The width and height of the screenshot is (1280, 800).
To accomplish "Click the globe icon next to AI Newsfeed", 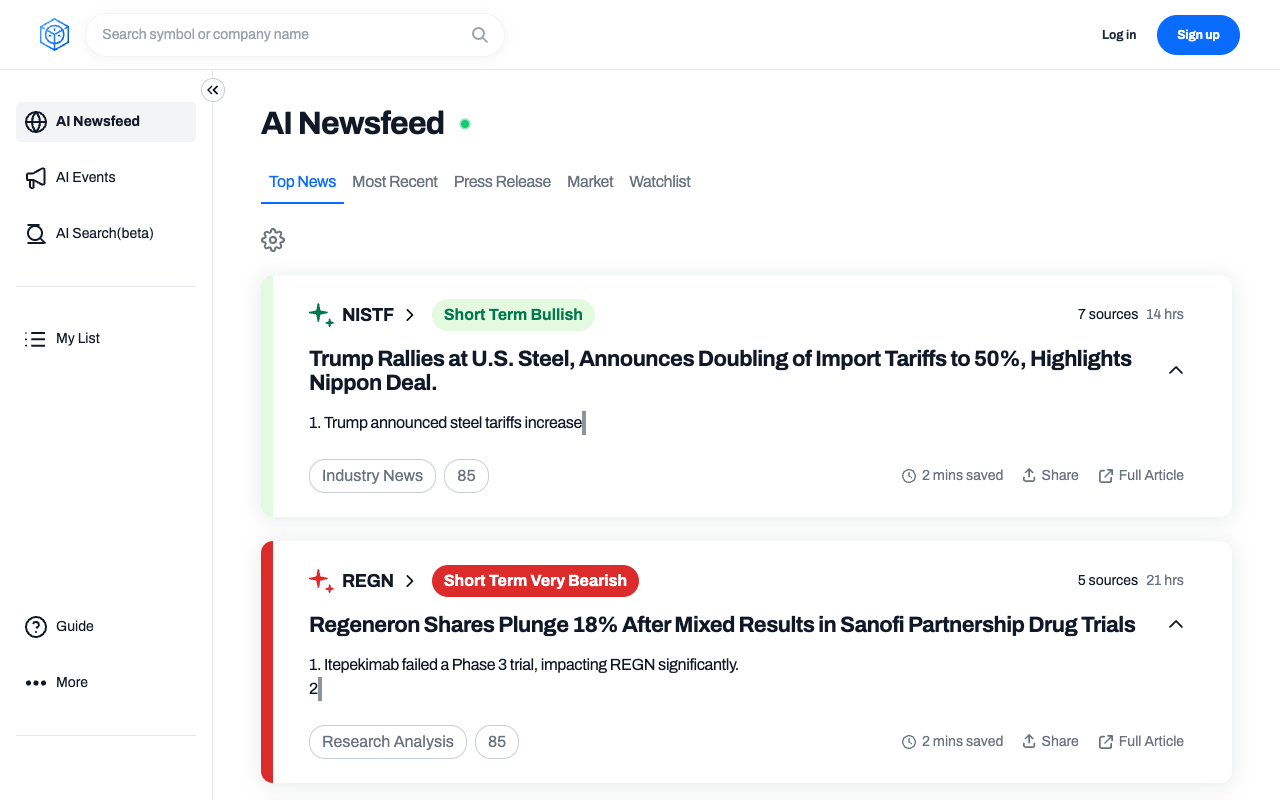I will tap(36, 122).
